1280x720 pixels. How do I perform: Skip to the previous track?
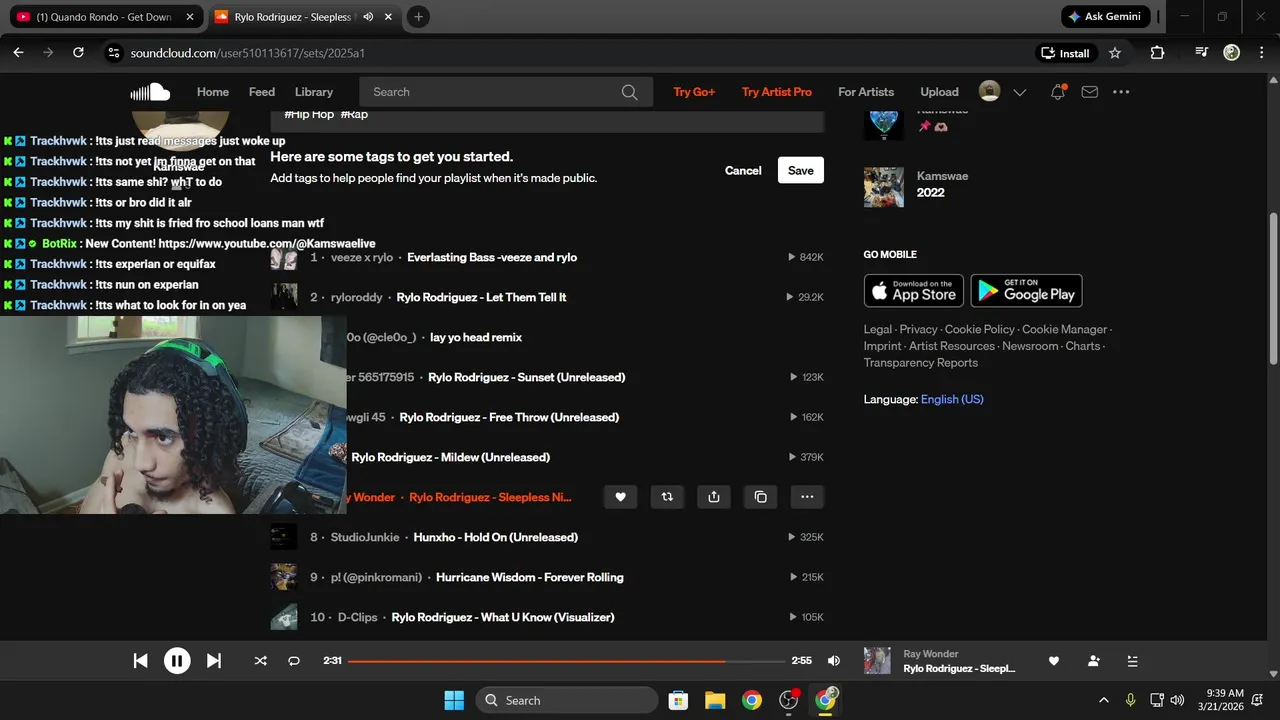click(x=141, y=661)
